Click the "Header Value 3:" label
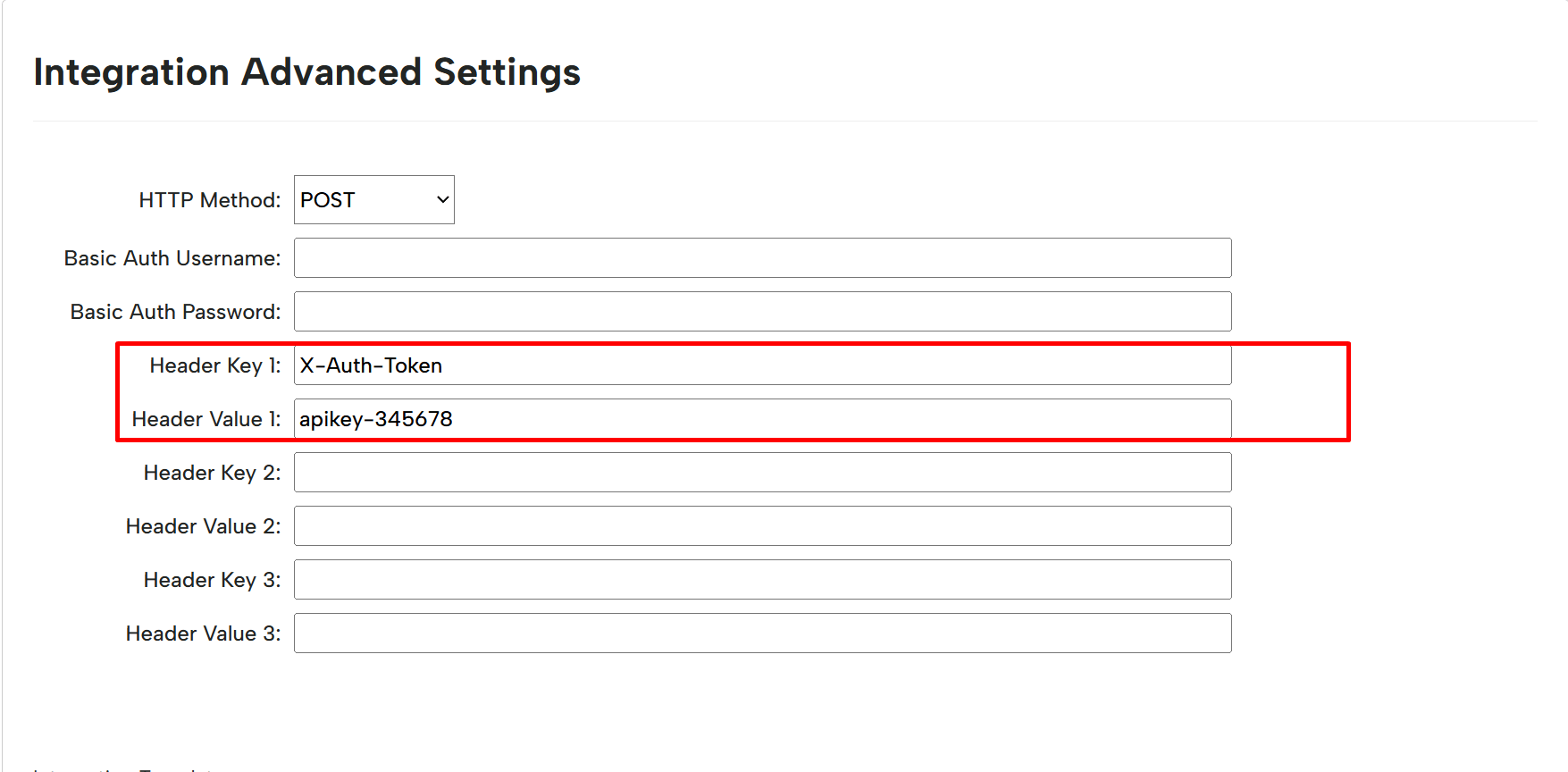The height and width of the screenshot is (772, 1568). [203, 634]
